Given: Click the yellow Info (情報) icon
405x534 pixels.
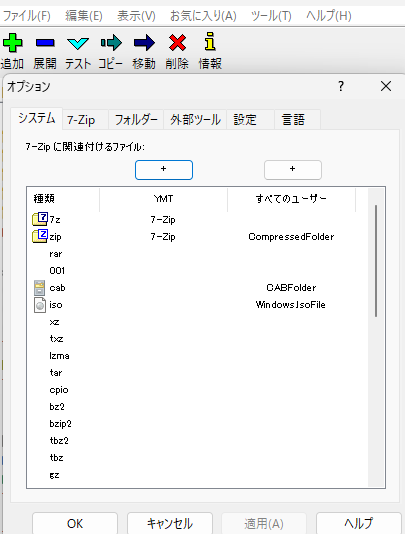Looking at the screenshot, I should coord(210,42).
